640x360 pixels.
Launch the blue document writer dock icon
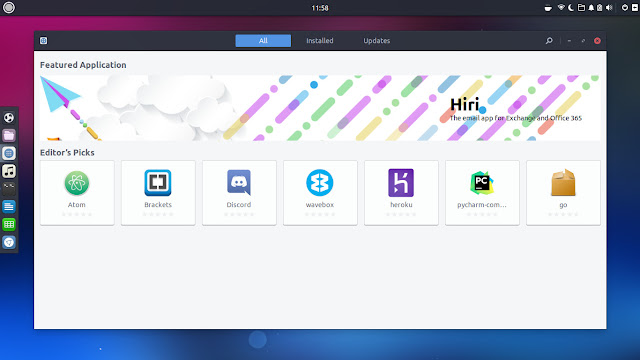tap(9, 207)
